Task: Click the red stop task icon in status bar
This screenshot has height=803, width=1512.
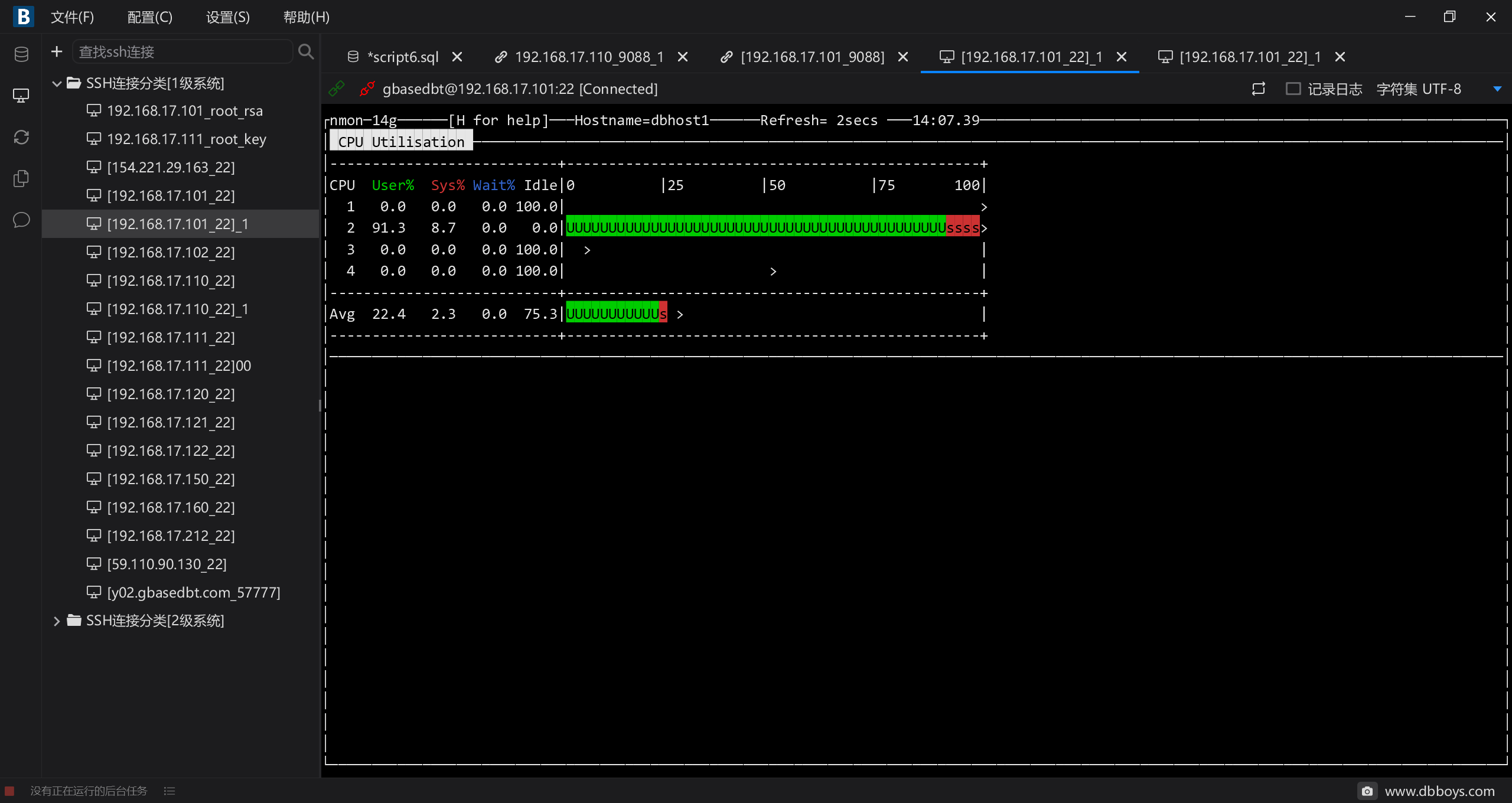Action: point(9,791)
